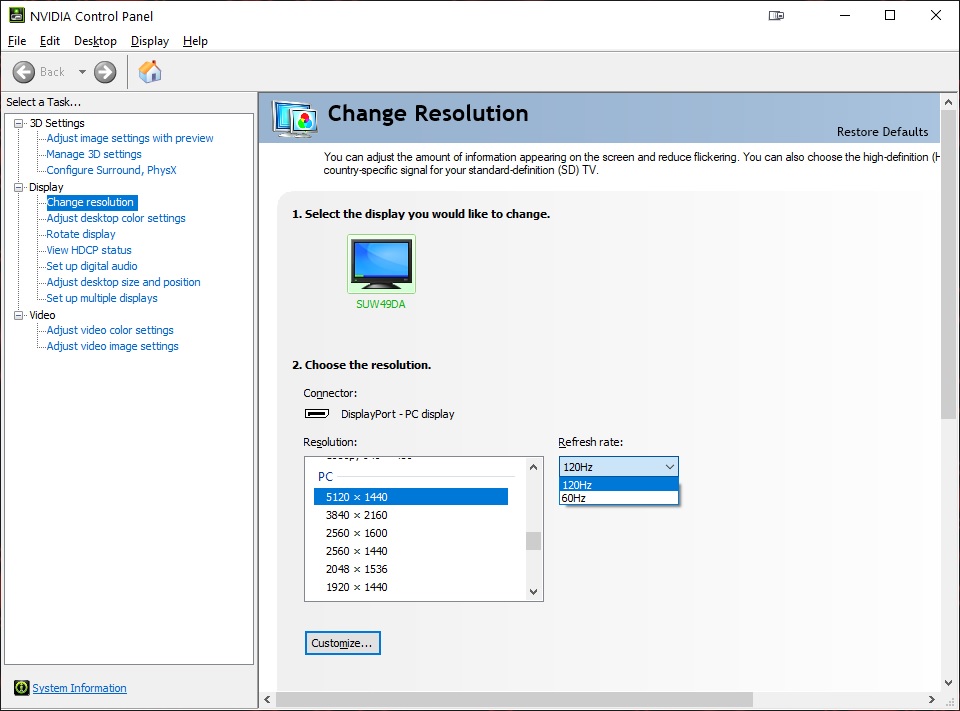
Task: Collapse the Display tree node
Action: [18, 187]
